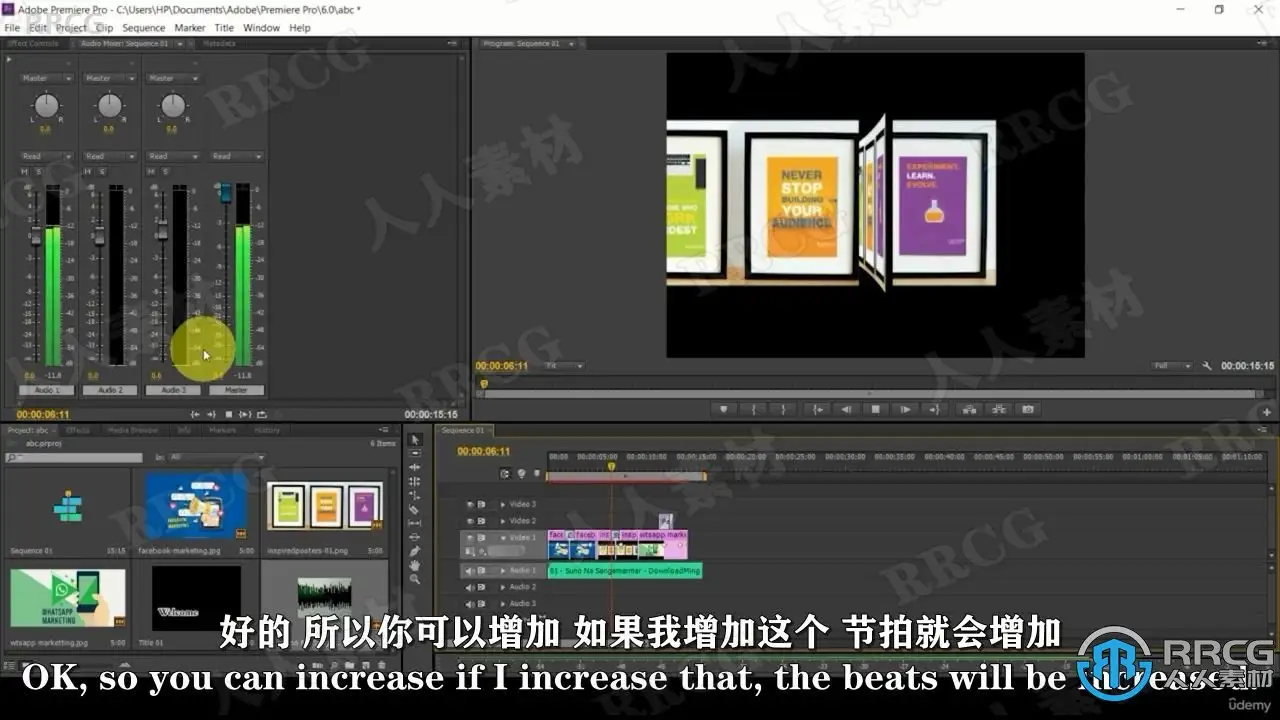Open the File menu
Image resolution: width=1280 pixels, height=720 pixels.
[x=12, y=28]
